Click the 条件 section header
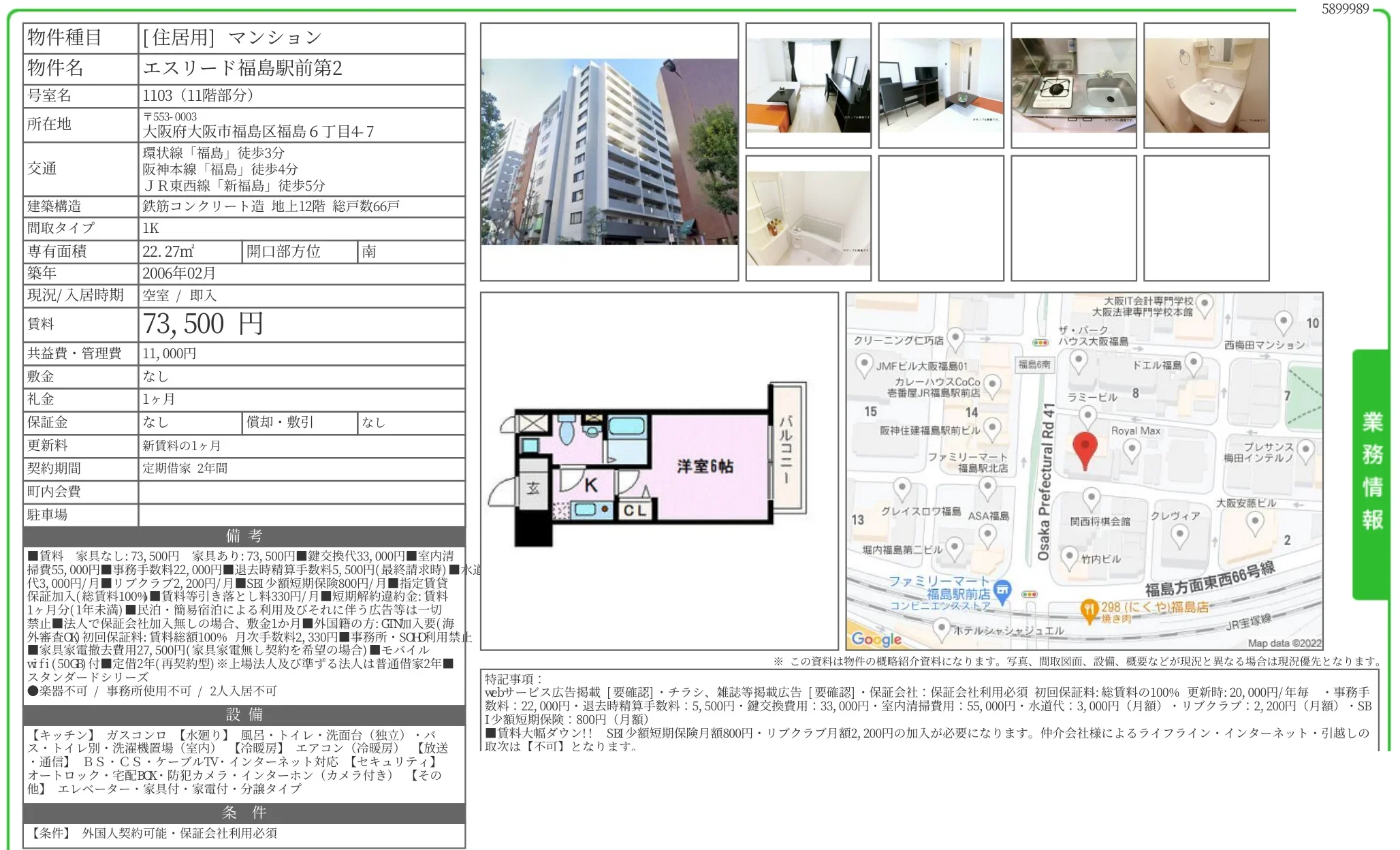Viewport: 1400px width, 850px height. [244, 813]
